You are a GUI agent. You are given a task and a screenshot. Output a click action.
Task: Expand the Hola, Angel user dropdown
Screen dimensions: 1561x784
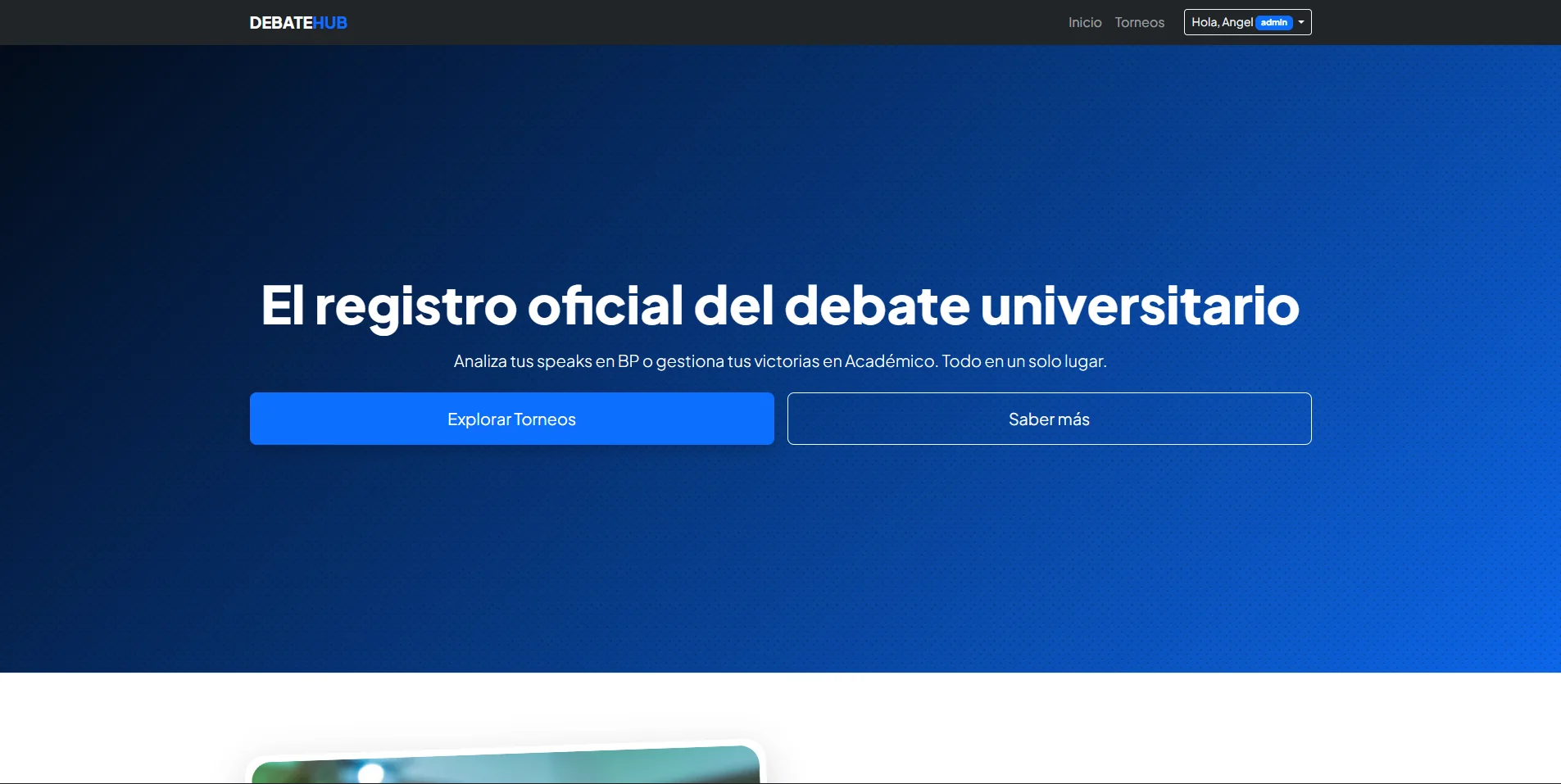click(x=1247, y=22)
